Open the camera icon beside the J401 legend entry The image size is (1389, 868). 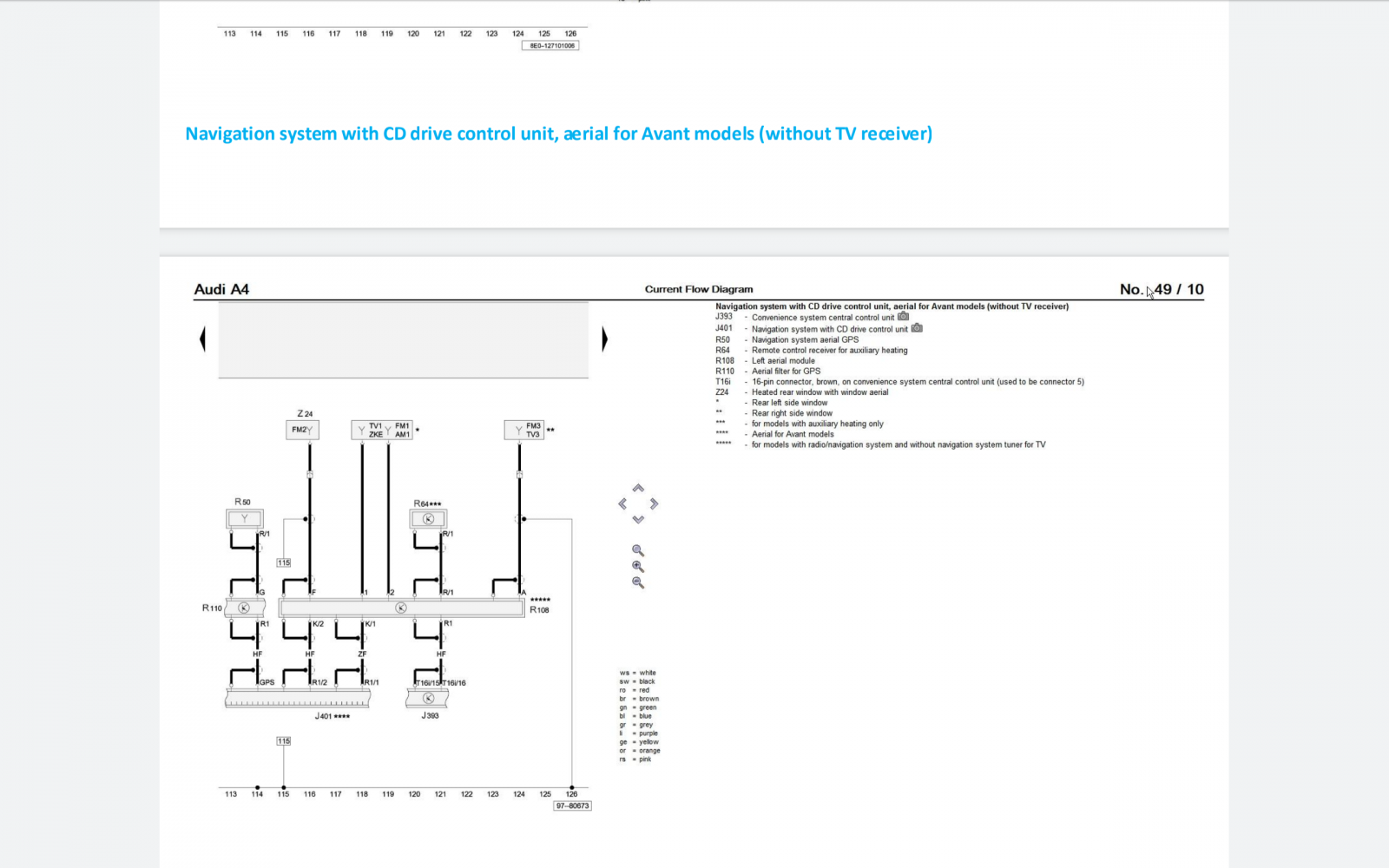point(917,328)
